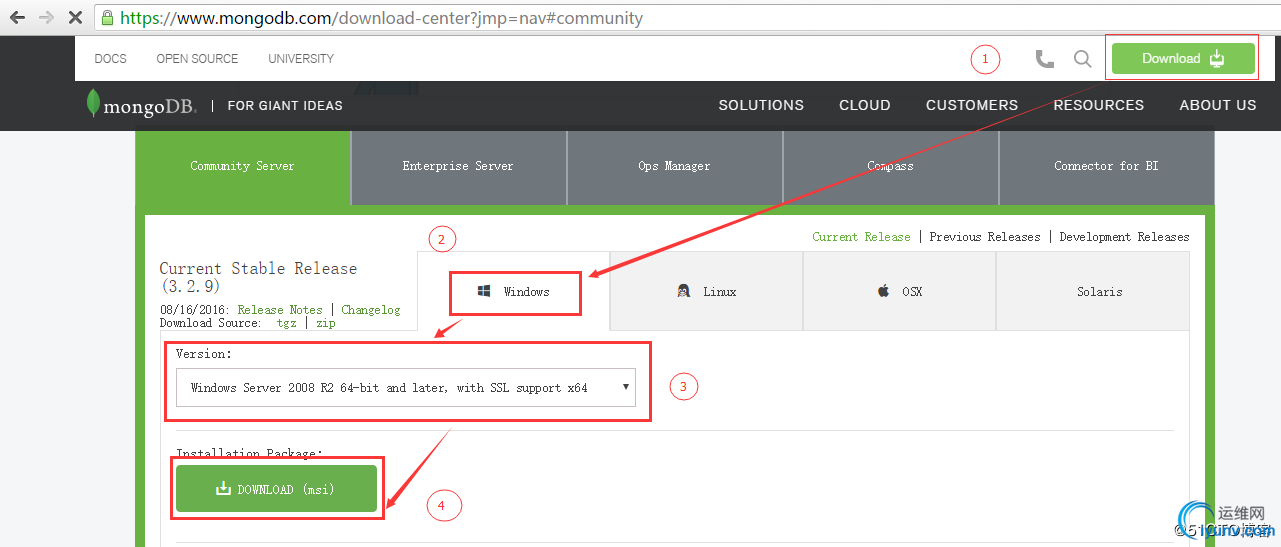Screen dimensions: 1281x547
Task: Click FOR GIANT IDEAS tagline text
Action: coord(285,105)
